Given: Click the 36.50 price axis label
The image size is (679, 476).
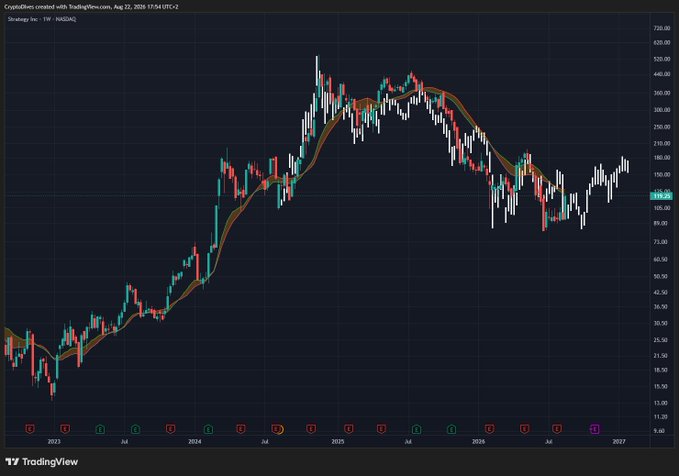Looking at the screenshot, I should (x=661, y=307).
